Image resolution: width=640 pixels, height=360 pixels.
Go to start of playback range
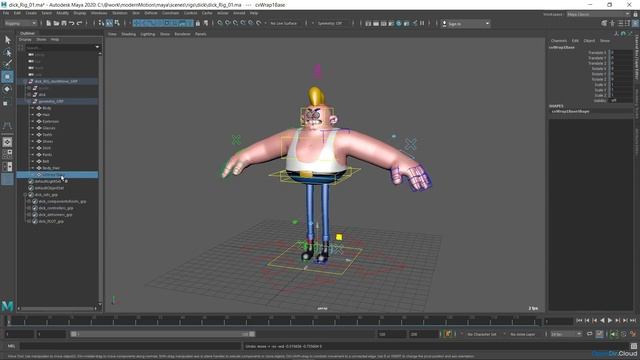[x=579, y=321]
